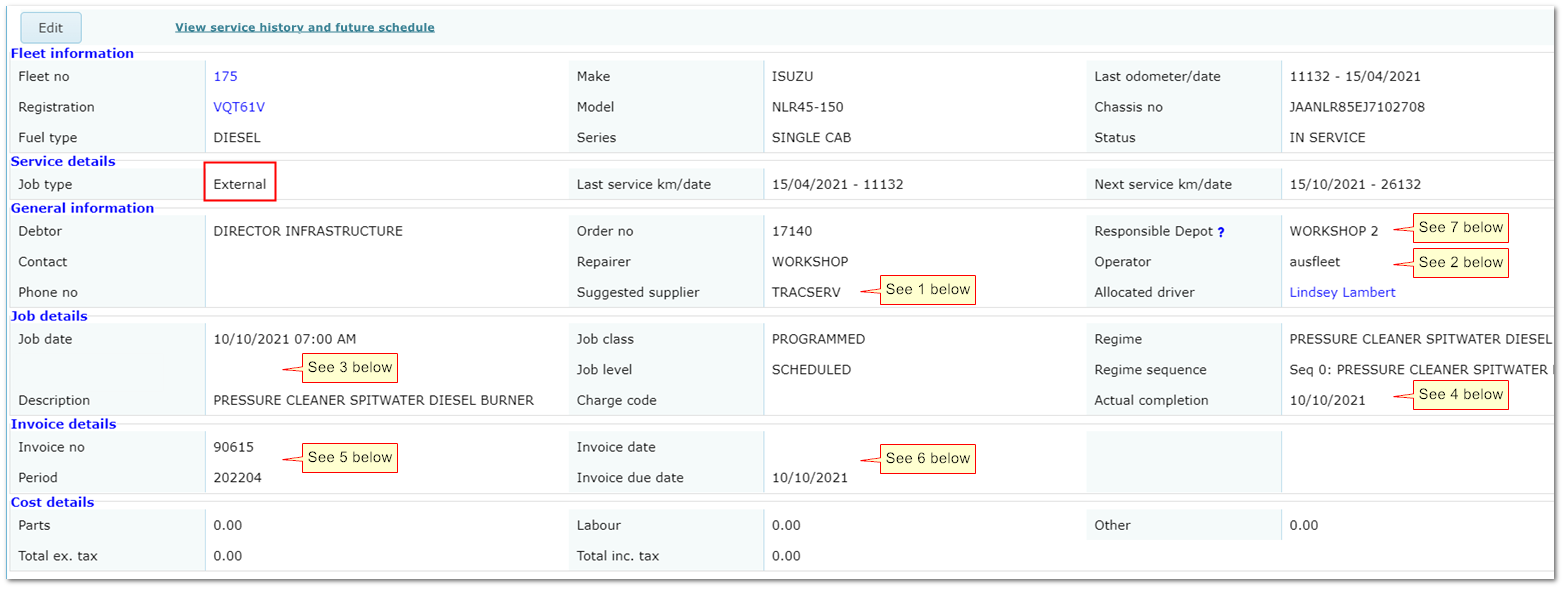Click the Suggested supplier TRACSERV value
The width and height of the screenshot is (1564, 589).
pos(806,293)
